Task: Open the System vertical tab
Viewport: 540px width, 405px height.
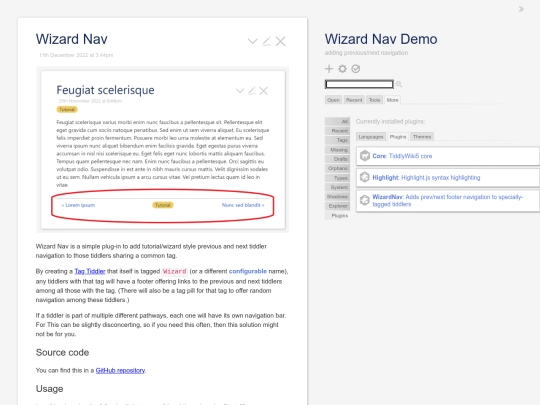Action: click(x=338, y=187)
